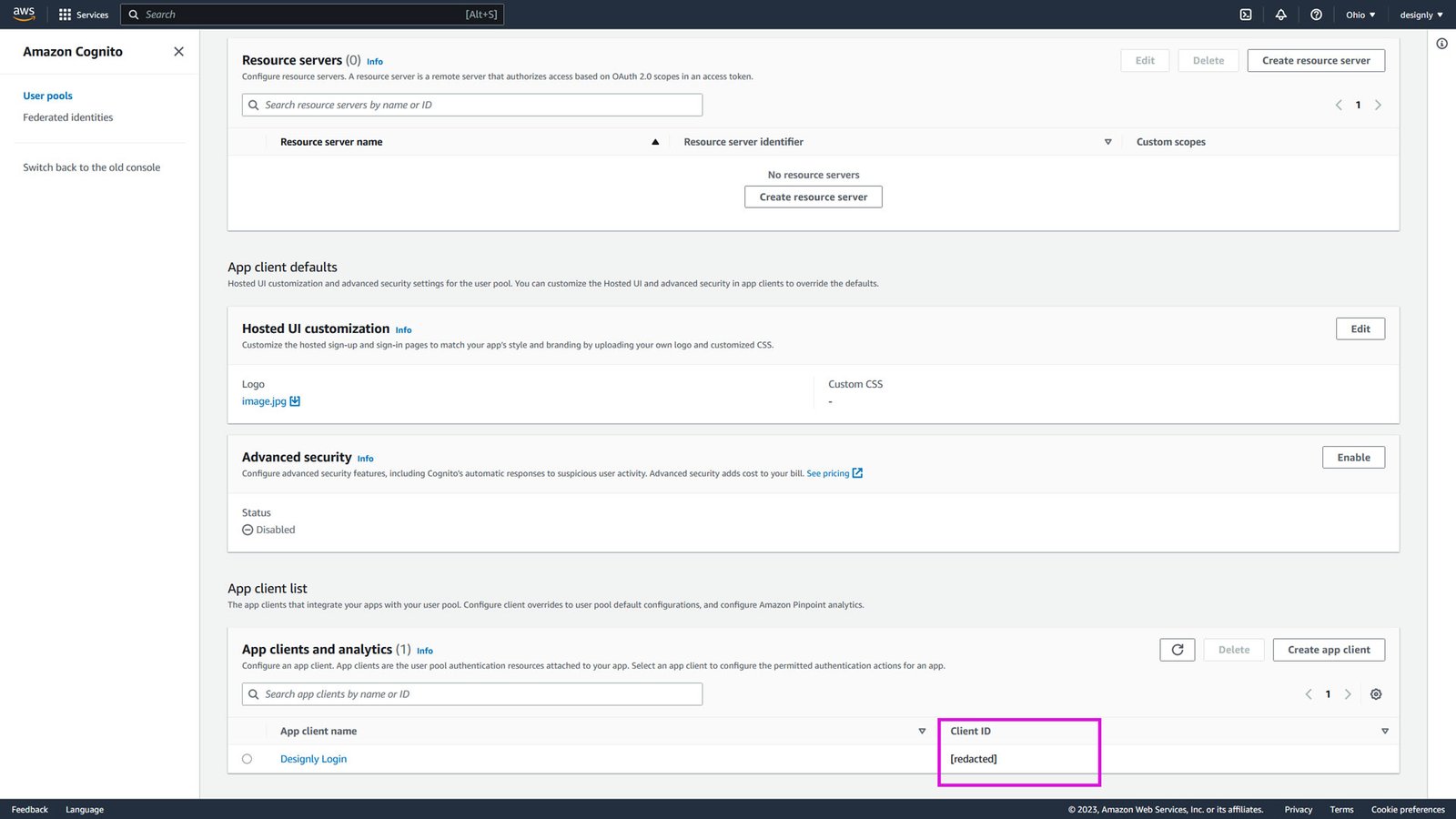Open the Ohio region dropdown
1456x819 pixels.
click(x=1360, y=15)
